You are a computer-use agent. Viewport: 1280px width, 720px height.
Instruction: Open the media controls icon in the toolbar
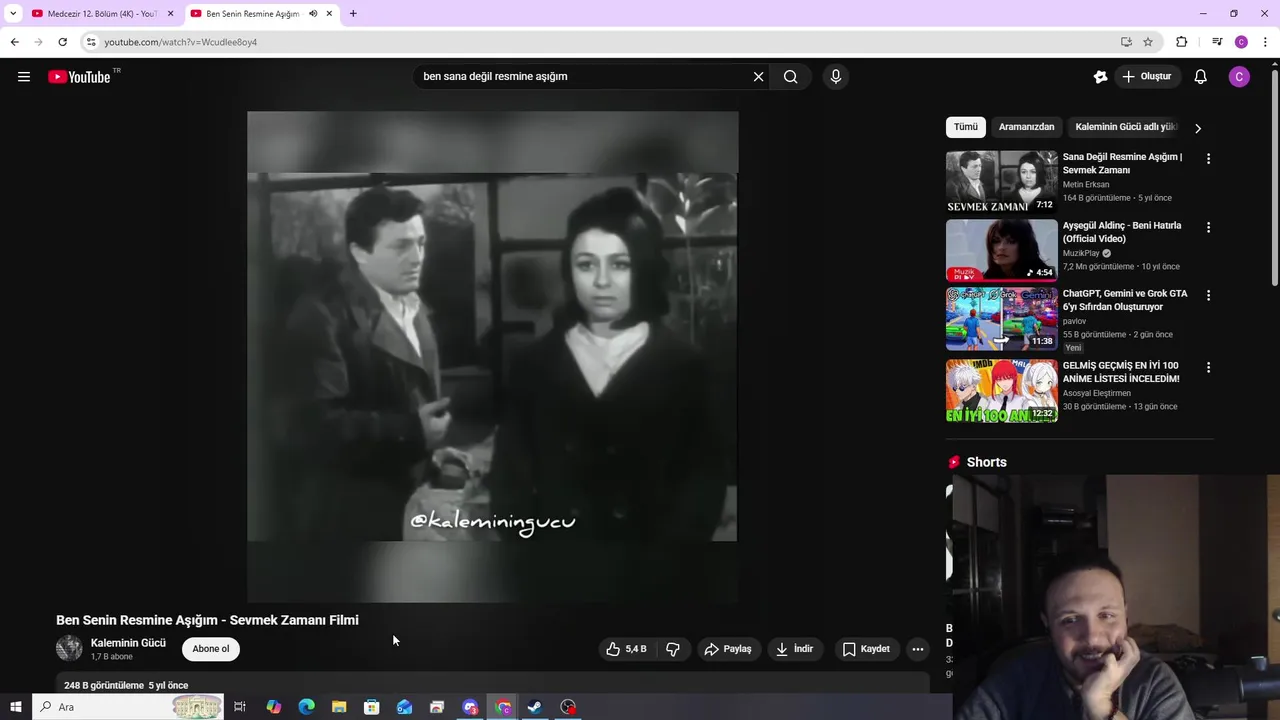[x=1217, y=42]
